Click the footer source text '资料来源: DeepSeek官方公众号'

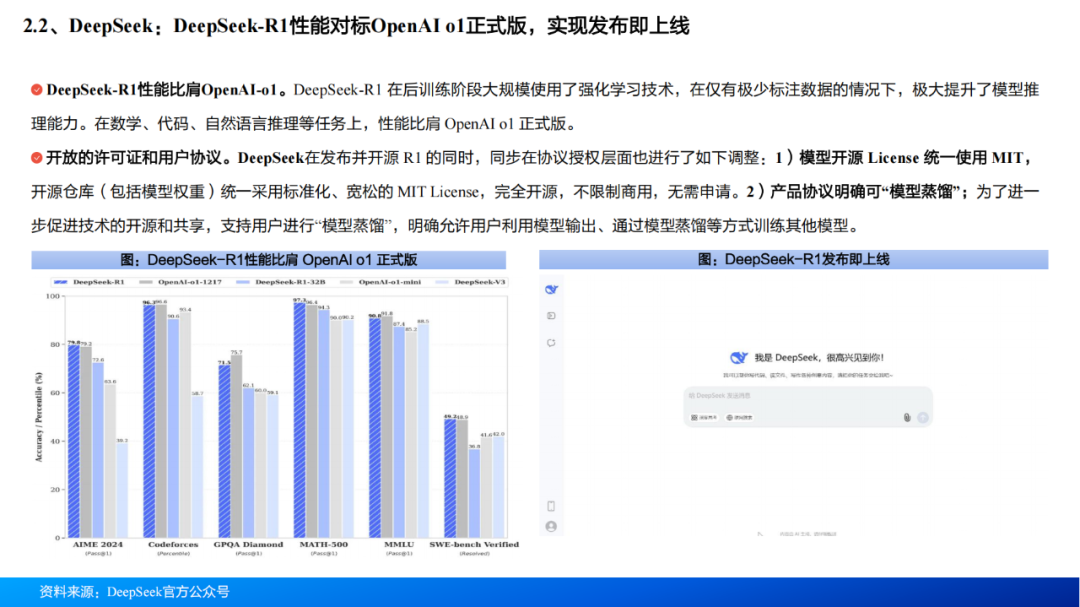click(x=134, y=592)
